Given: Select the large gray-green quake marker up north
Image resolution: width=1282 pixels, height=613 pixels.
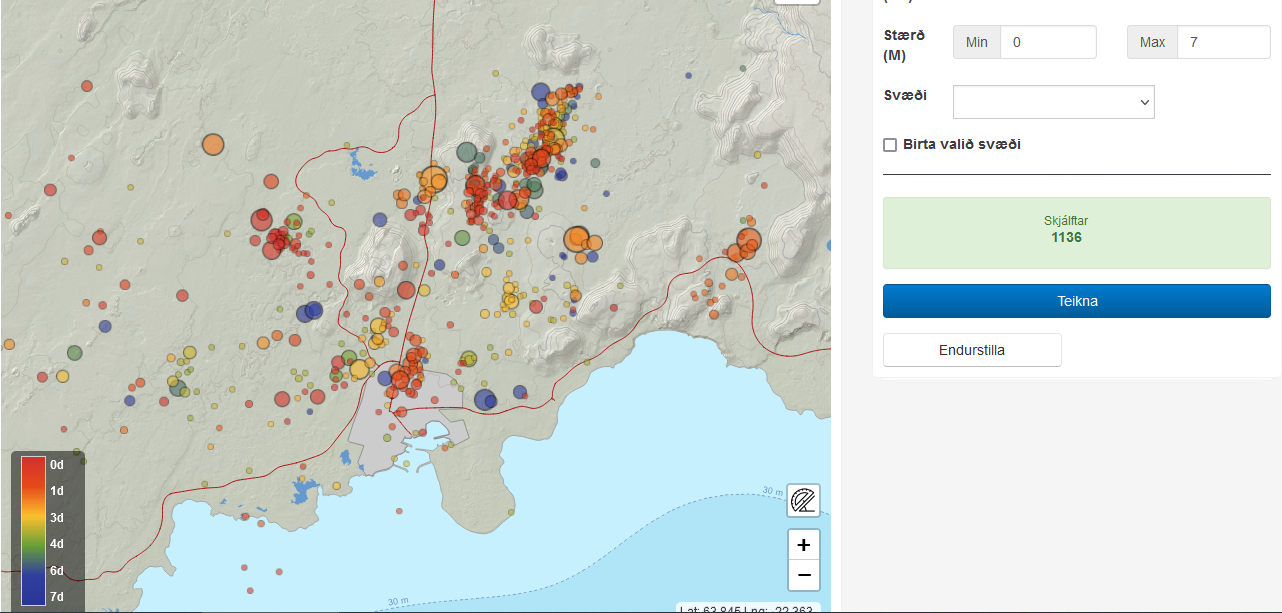Looking at the screenshot, I should click(x=466, y=153).
